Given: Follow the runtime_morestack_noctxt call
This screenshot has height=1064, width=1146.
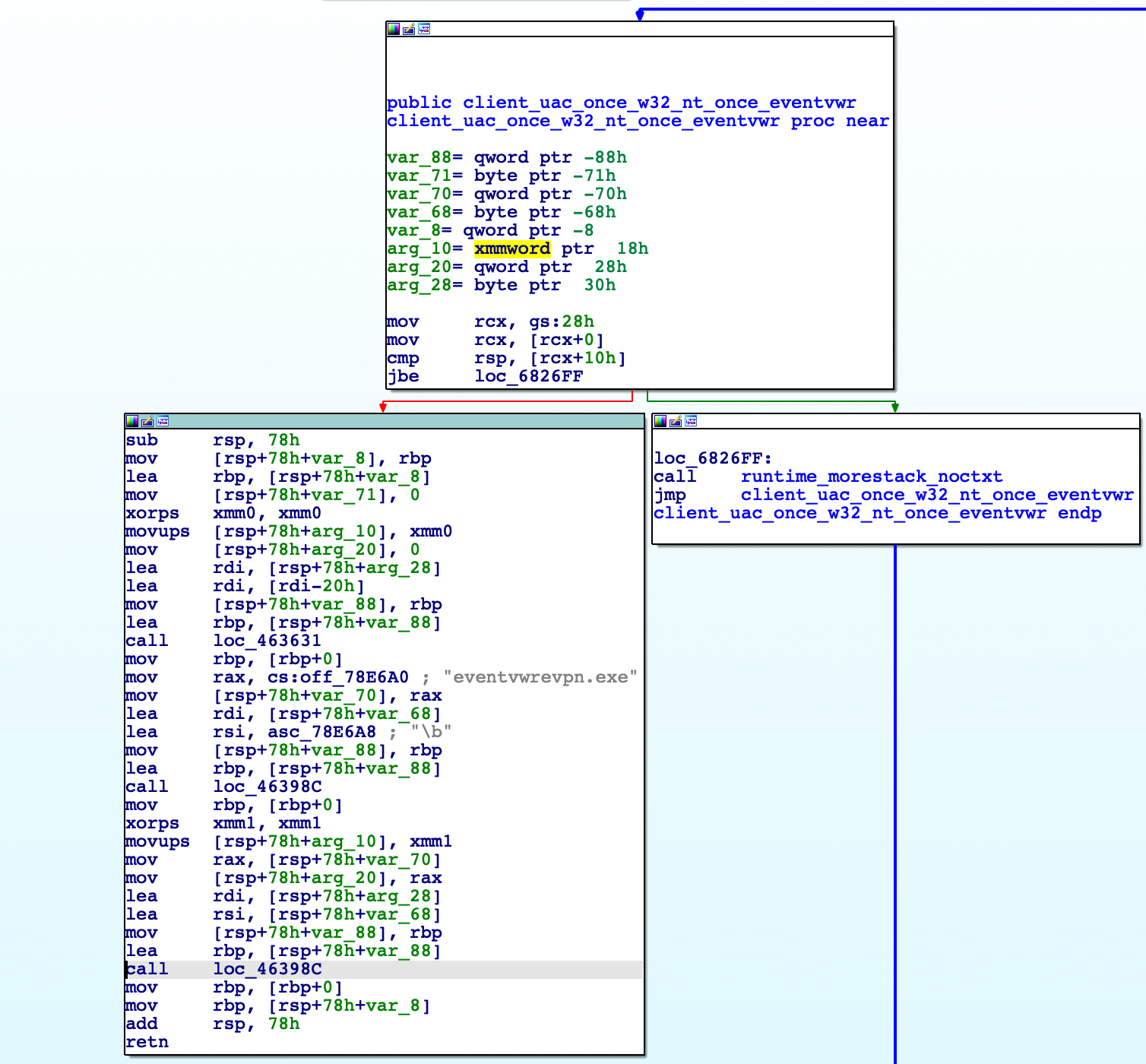Looking at the screenshot, I should 872,477.
